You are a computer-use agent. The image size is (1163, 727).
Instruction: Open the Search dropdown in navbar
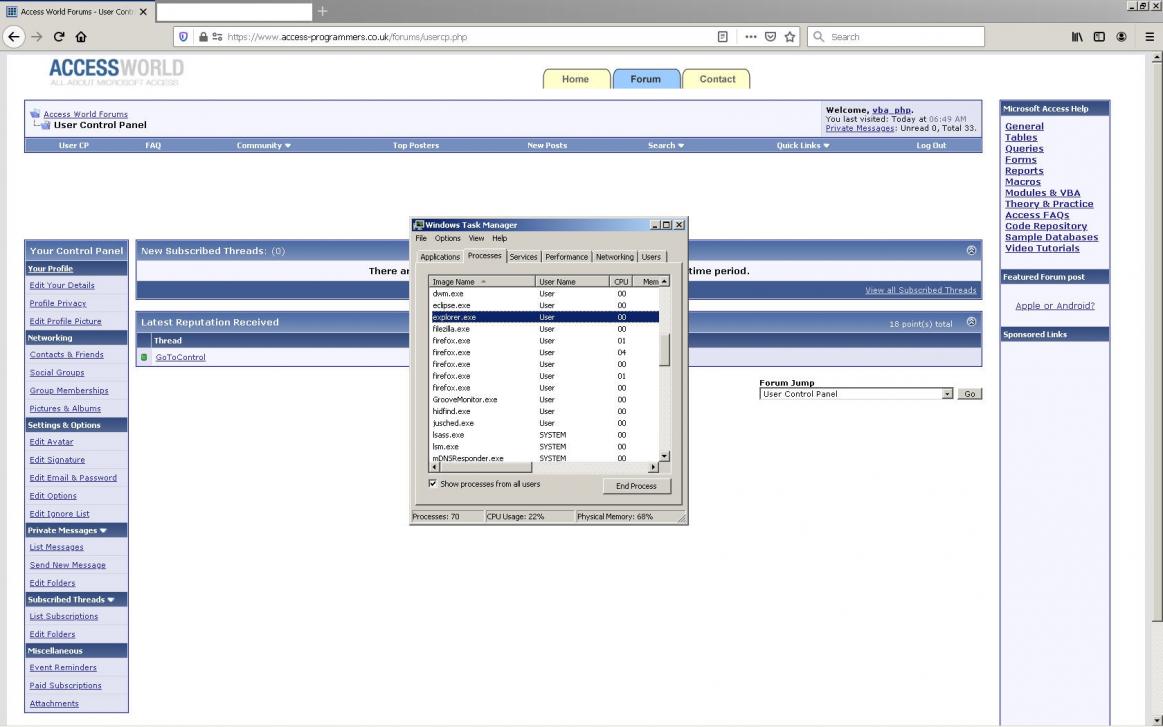point(665,145)
